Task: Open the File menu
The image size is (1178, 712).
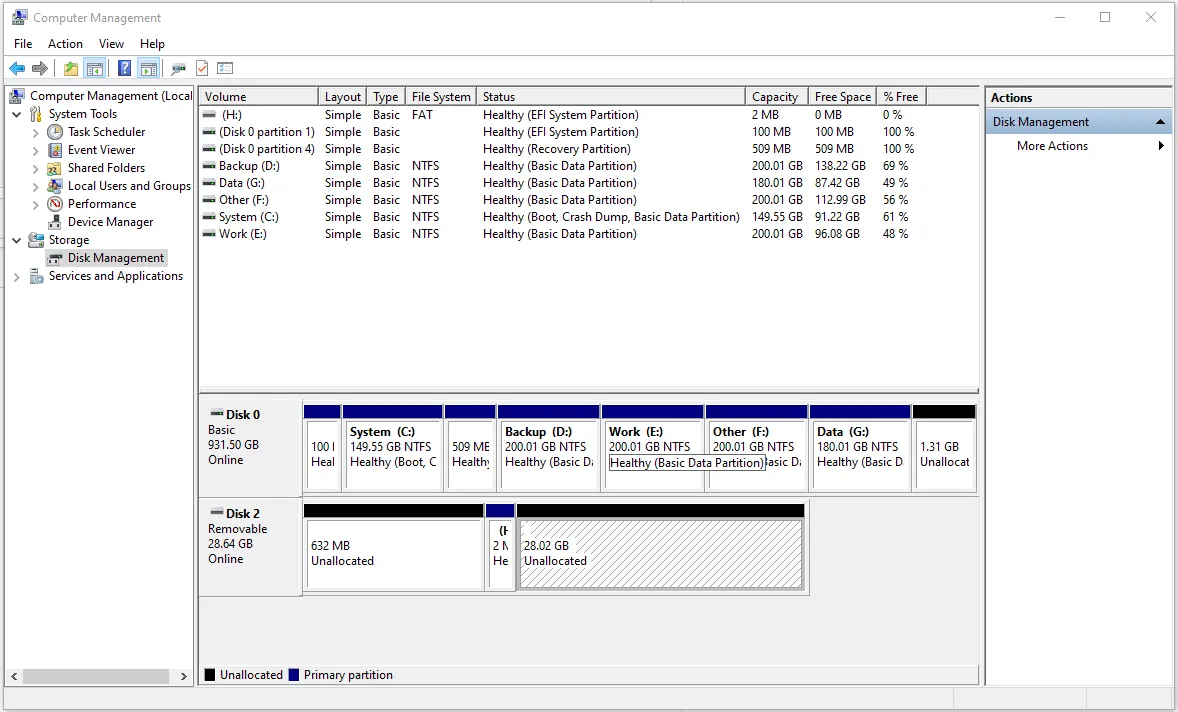Action: (23, 44)
